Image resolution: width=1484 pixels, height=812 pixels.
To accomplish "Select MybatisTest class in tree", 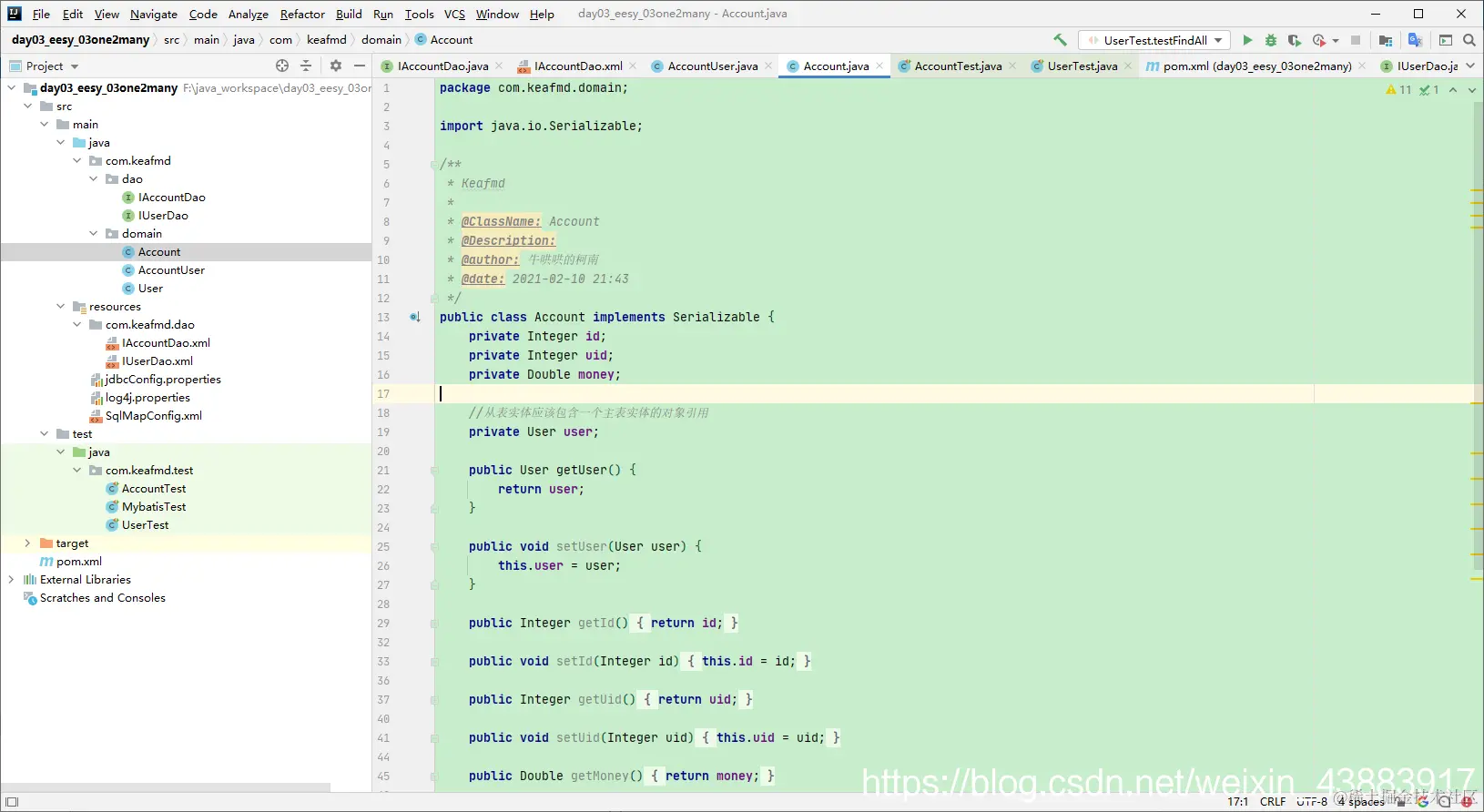I will [x=154, y=507].
